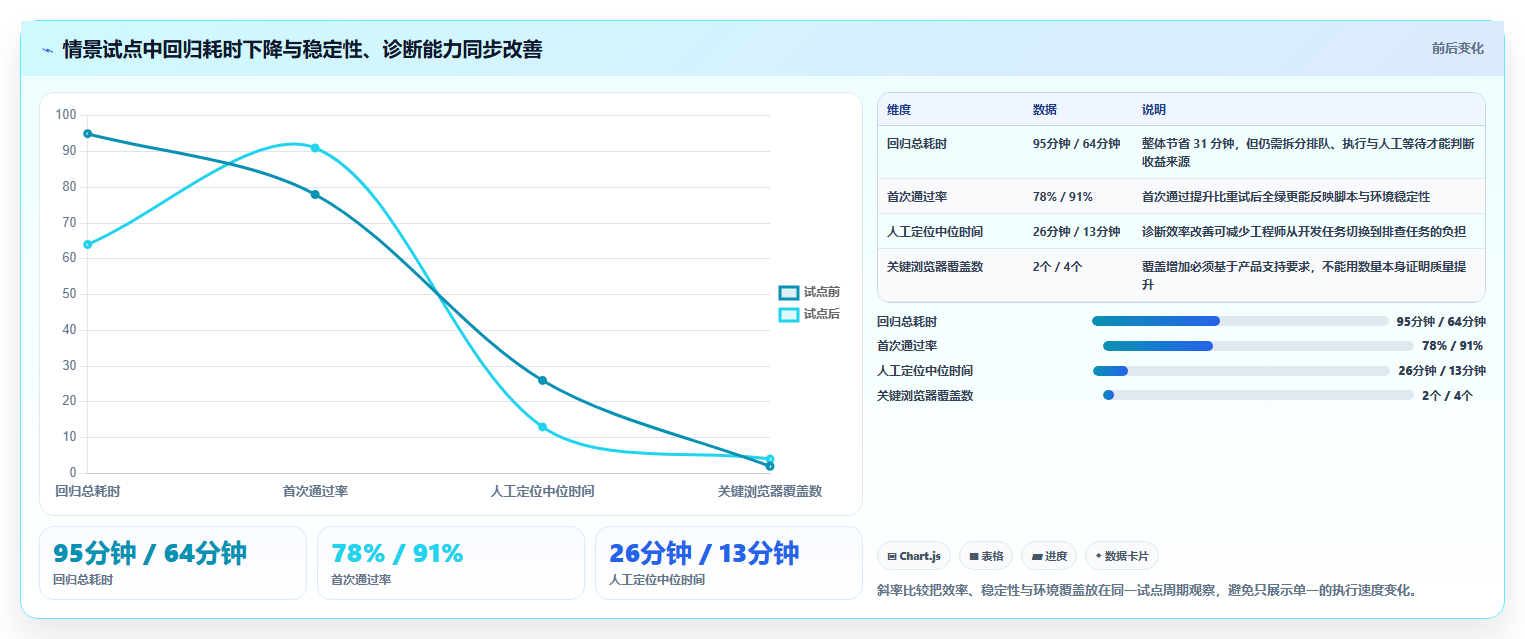Click the 95分钟 / 64分钟 data card

pyautogui.click(x=173, y=563)
